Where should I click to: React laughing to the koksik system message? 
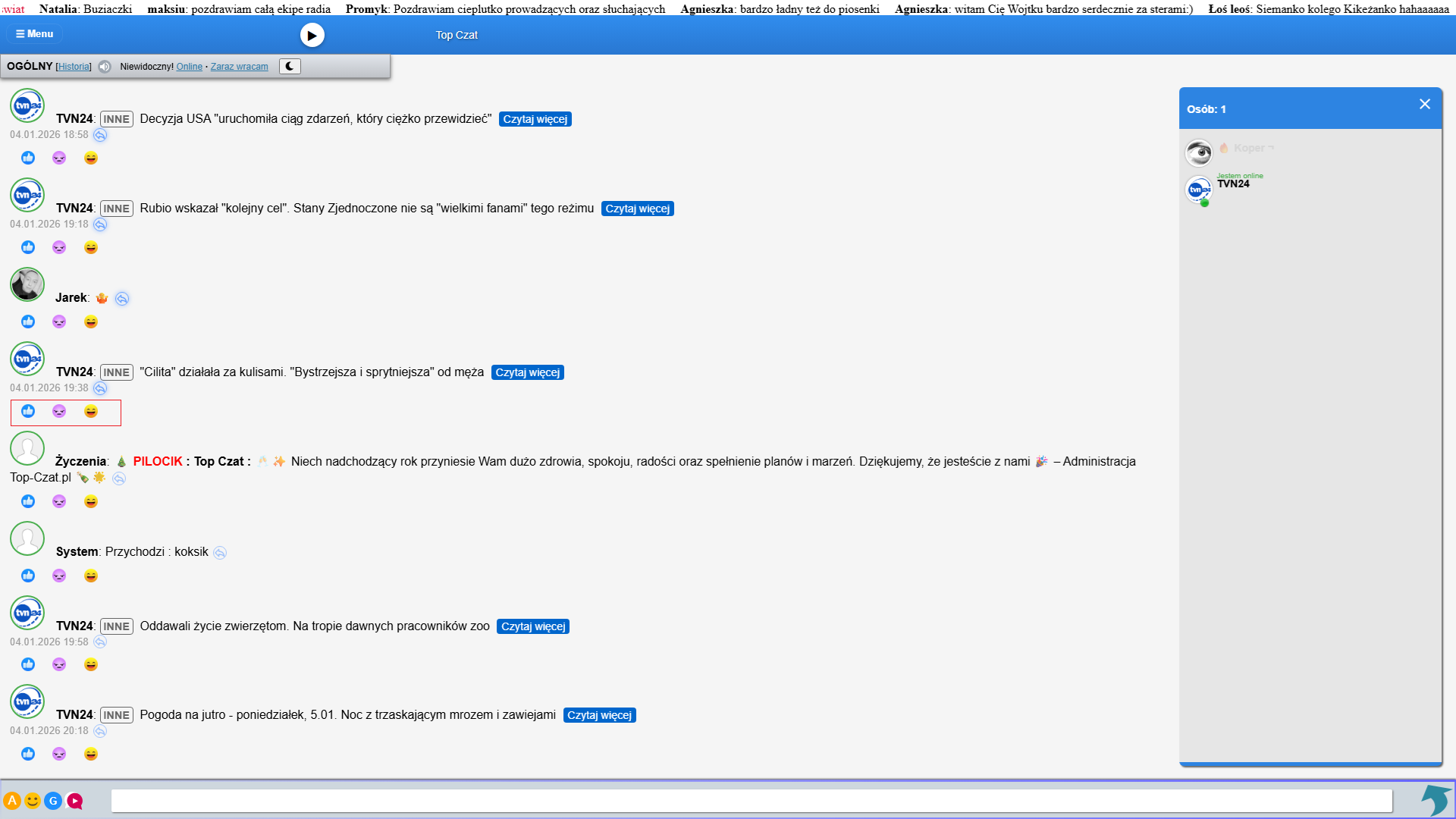(x=91, y=576)
